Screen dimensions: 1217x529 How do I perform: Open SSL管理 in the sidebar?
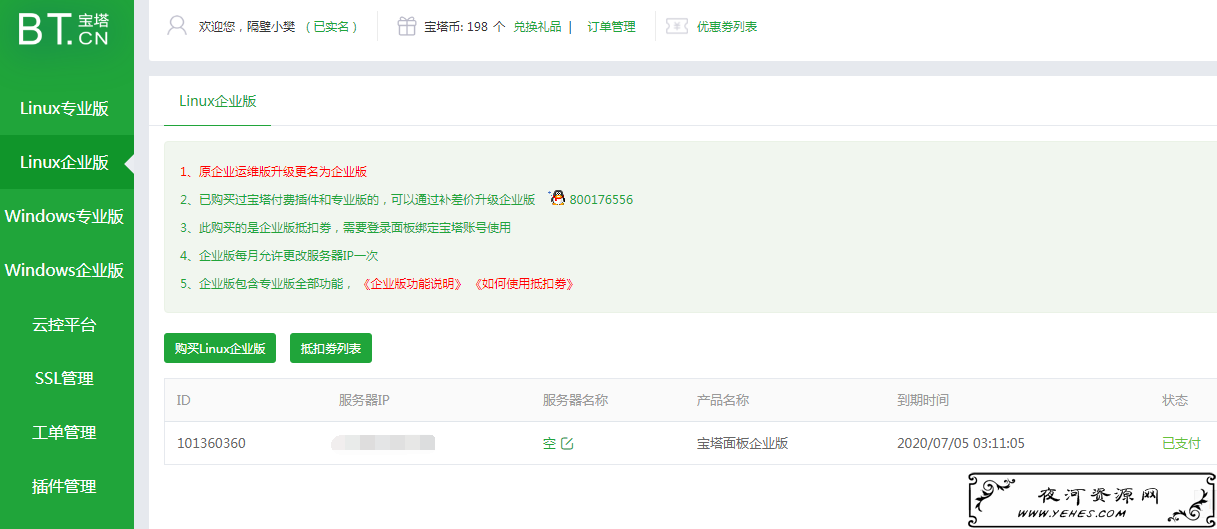pyautogui.click(x=65, y=378)
